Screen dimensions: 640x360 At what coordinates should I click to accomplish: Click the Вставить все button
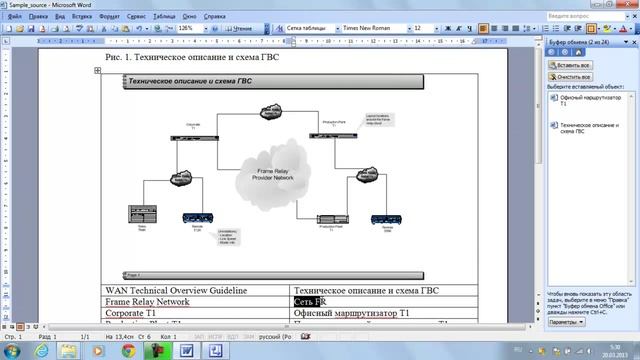pos(570,65)
